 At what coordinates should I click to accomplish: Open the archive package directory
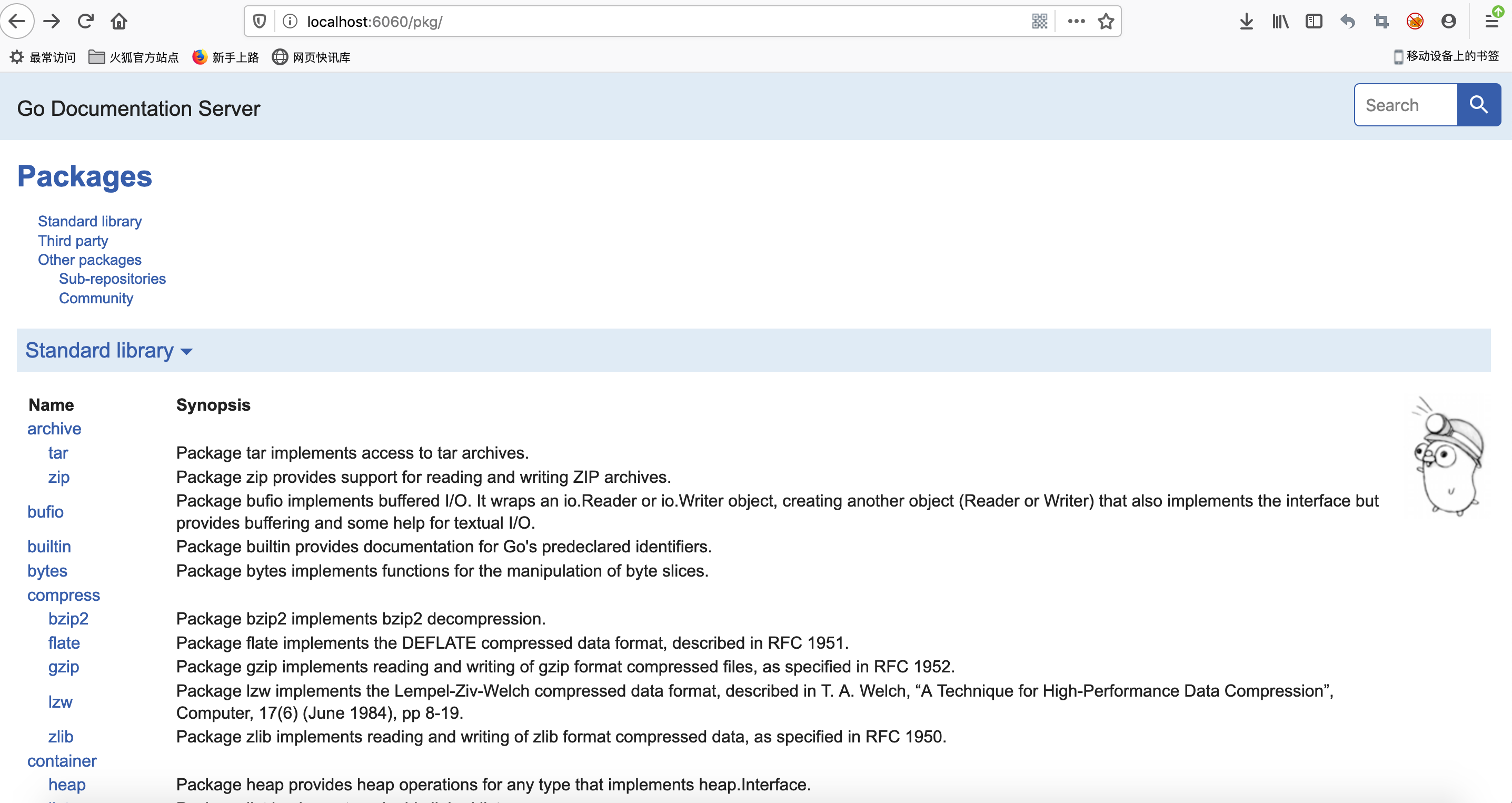pos(54,429)
